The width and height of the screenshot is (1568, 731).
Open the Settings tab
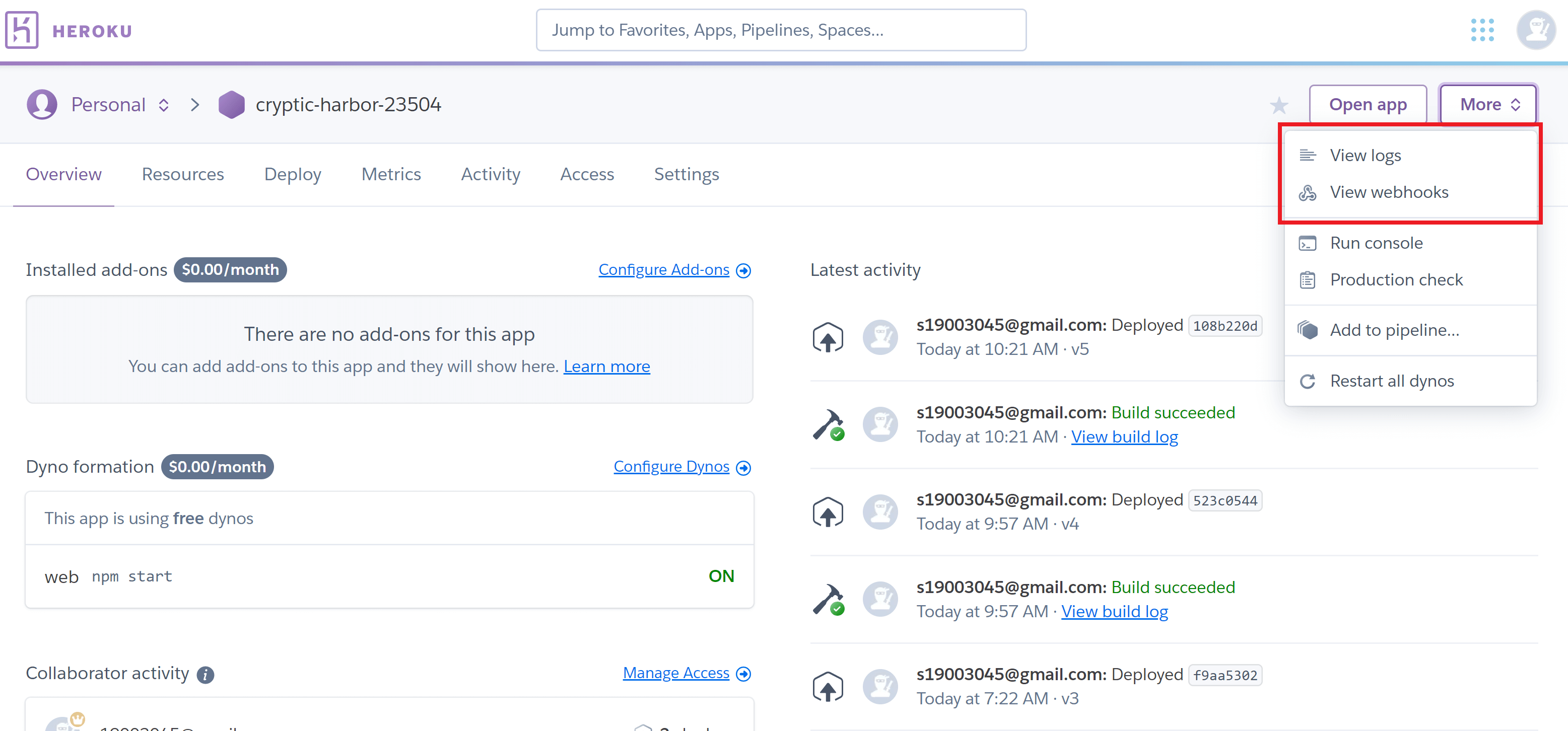tap(687, 175)
